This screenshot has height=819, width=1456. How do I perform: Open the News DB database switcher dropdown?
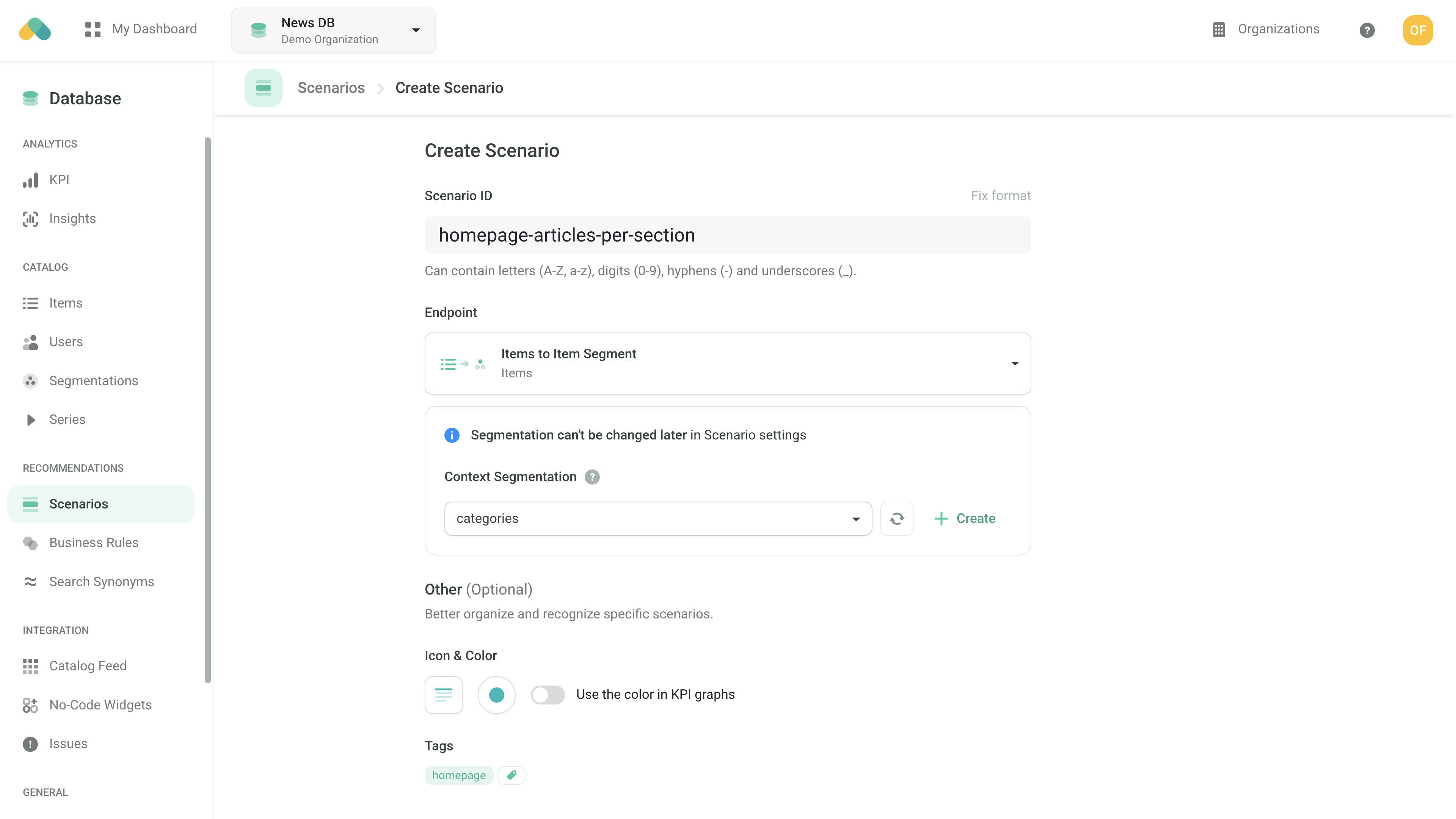(x=334, y=30)
